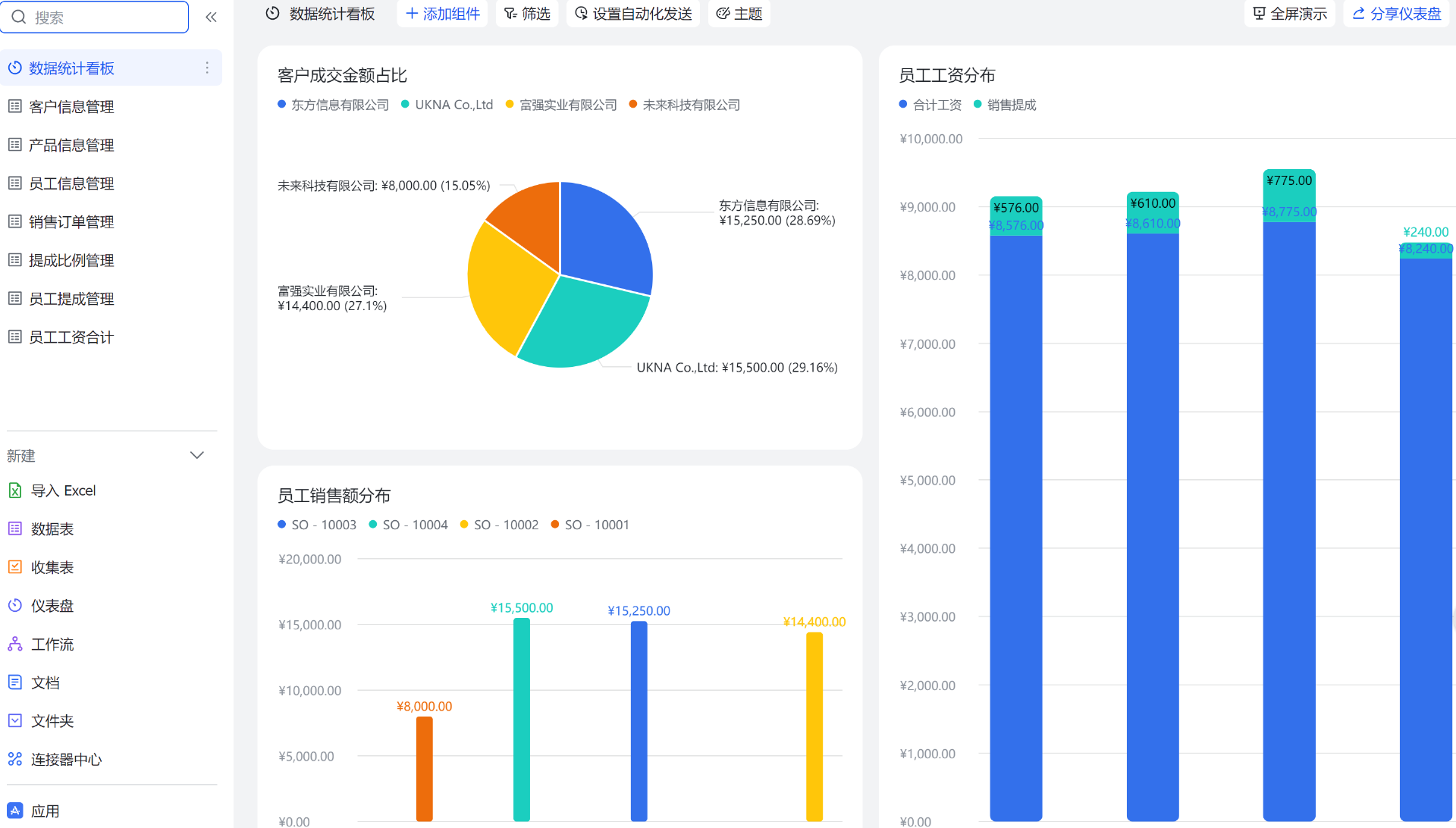Click the 添加组件 button
The width and height of the screenshot is (1456, 828).
point(443,14)
